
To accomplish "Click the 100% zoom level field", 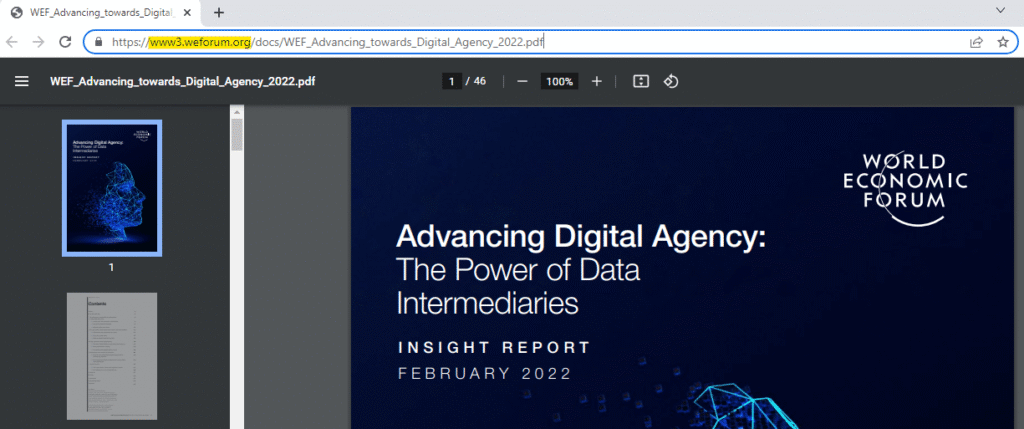I will pyautogui.click(x=560, y=82).
